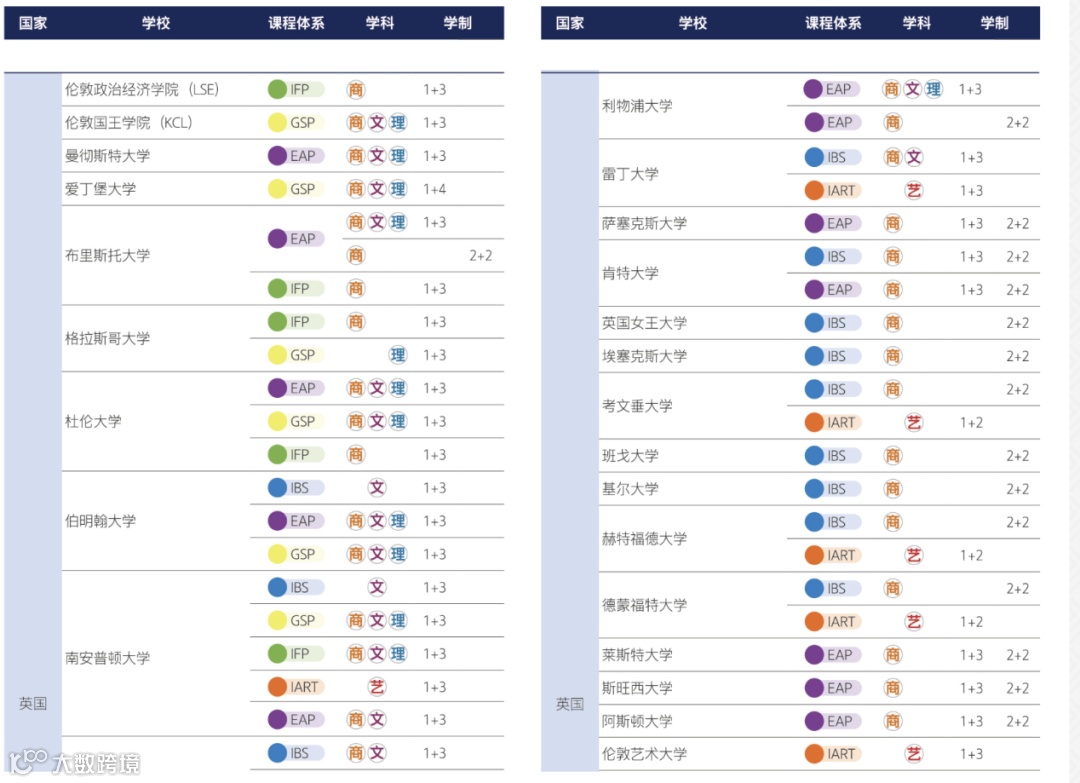Screen dimensions: 1080x783
Task: Select the GSP badge in 爱丁堡大学 row
Action: (x=295, y=189)
